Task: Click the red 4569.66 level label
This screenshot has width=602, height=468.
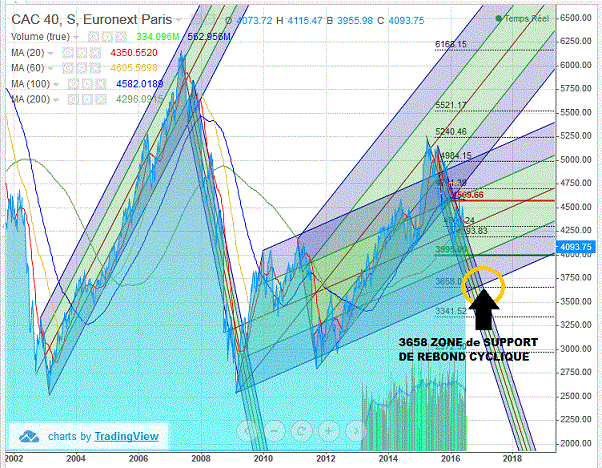Action: pyautogui.click(x=468, y=195)
